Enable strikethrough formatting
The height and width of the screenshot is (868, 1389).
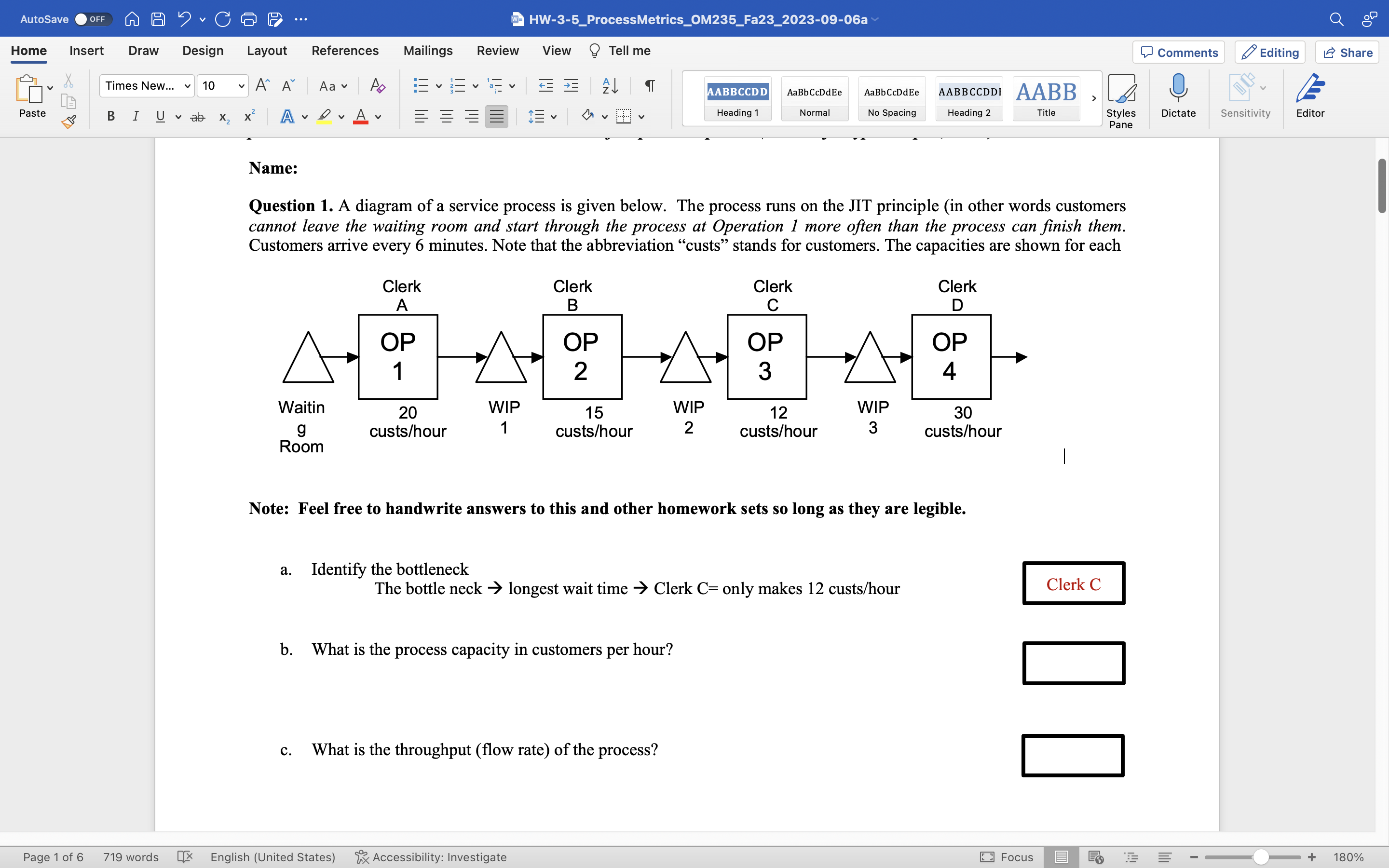point(197,117)
